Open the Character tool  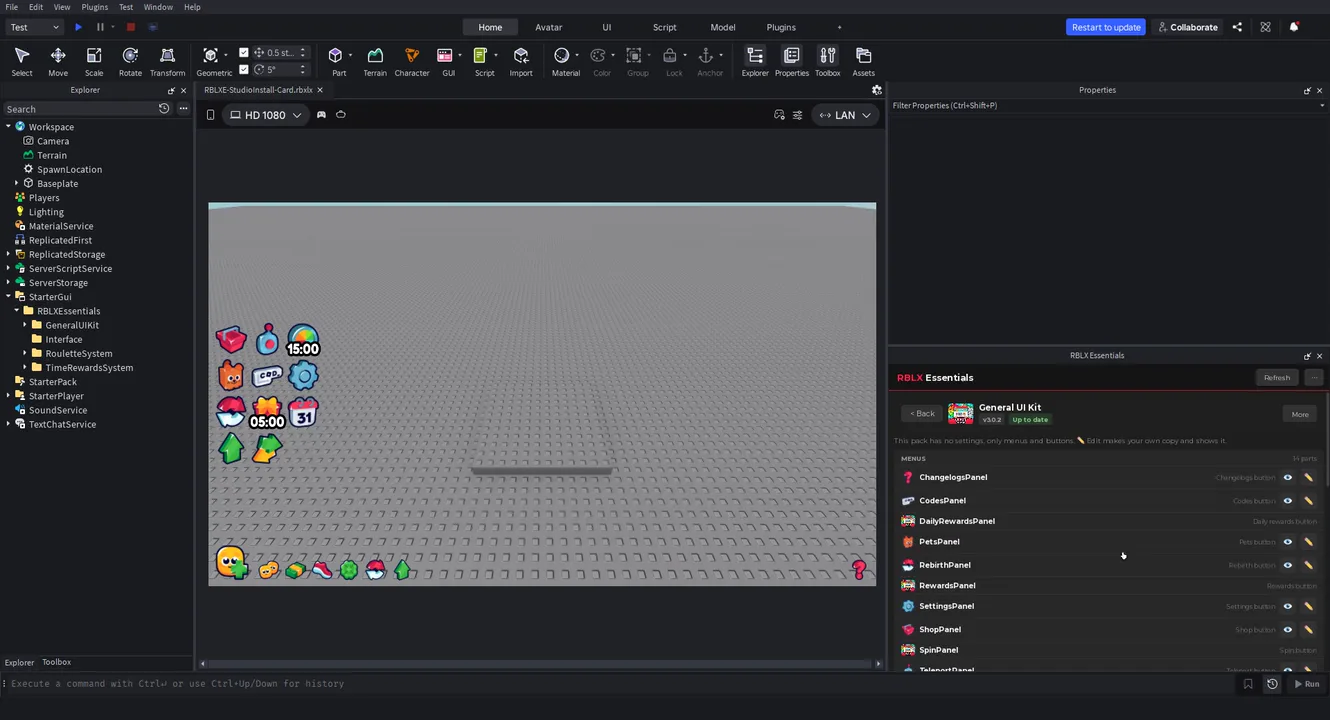click(x=412, y=61)
